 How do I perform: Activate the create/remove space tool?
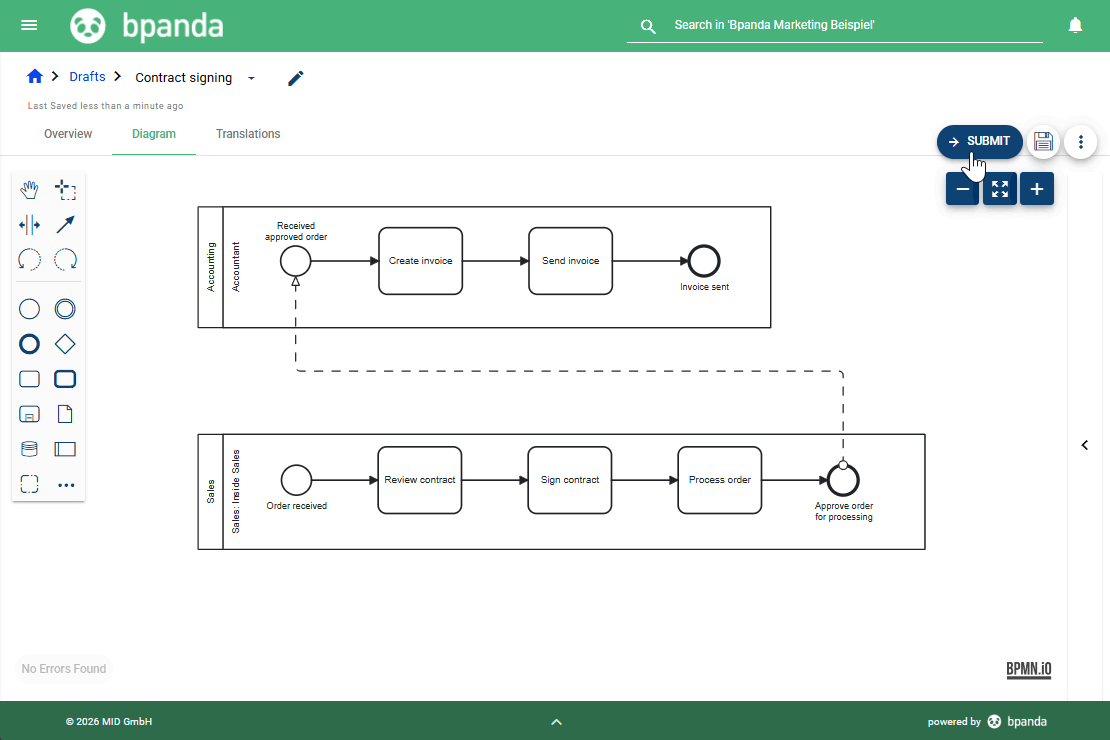29,225
